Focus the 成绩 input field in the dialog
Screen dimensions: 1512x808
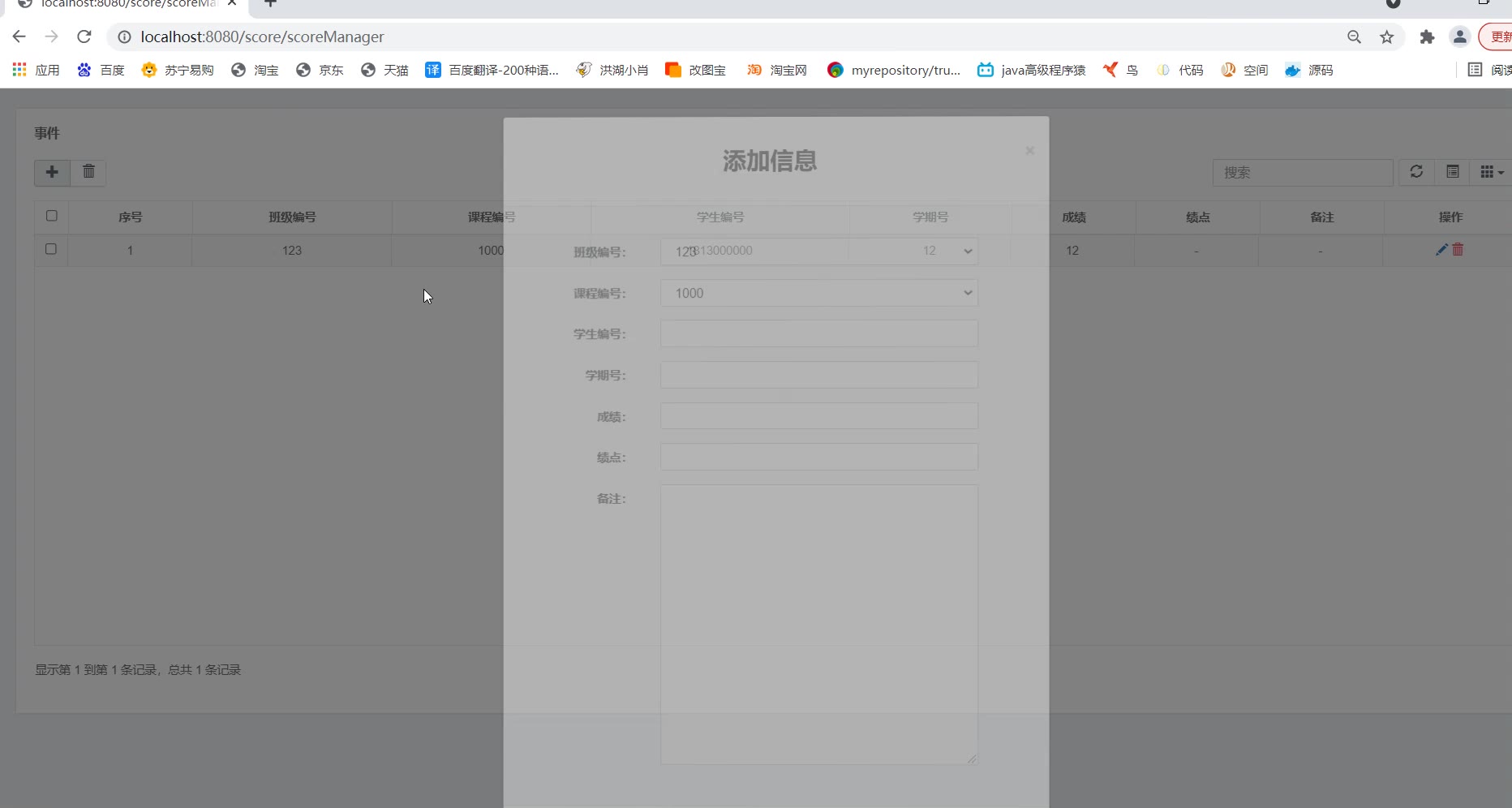click(819, 416)
